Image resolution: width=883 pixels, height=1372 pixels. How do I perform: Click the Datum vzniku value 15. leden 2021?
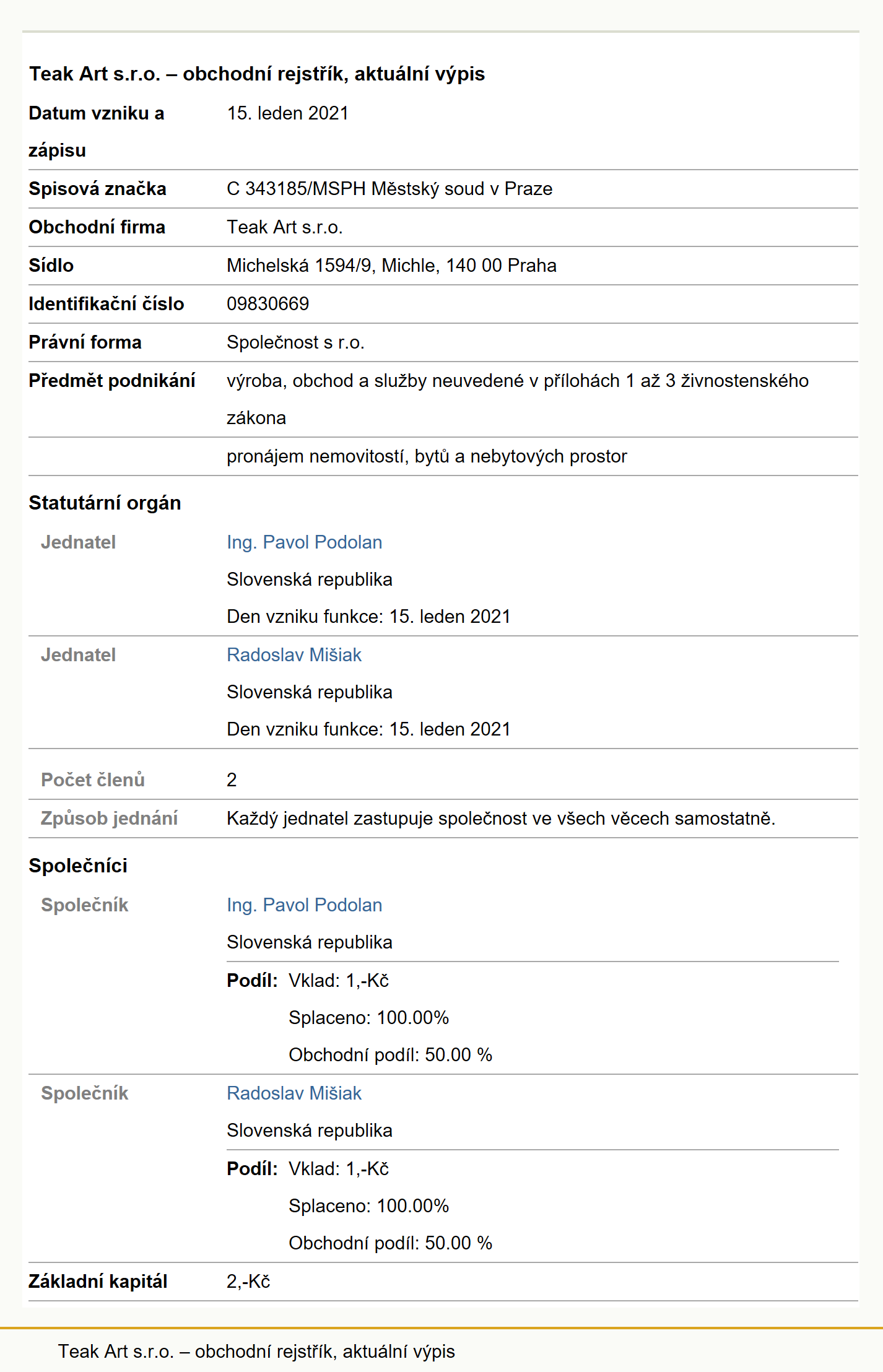tap(287, 113)
